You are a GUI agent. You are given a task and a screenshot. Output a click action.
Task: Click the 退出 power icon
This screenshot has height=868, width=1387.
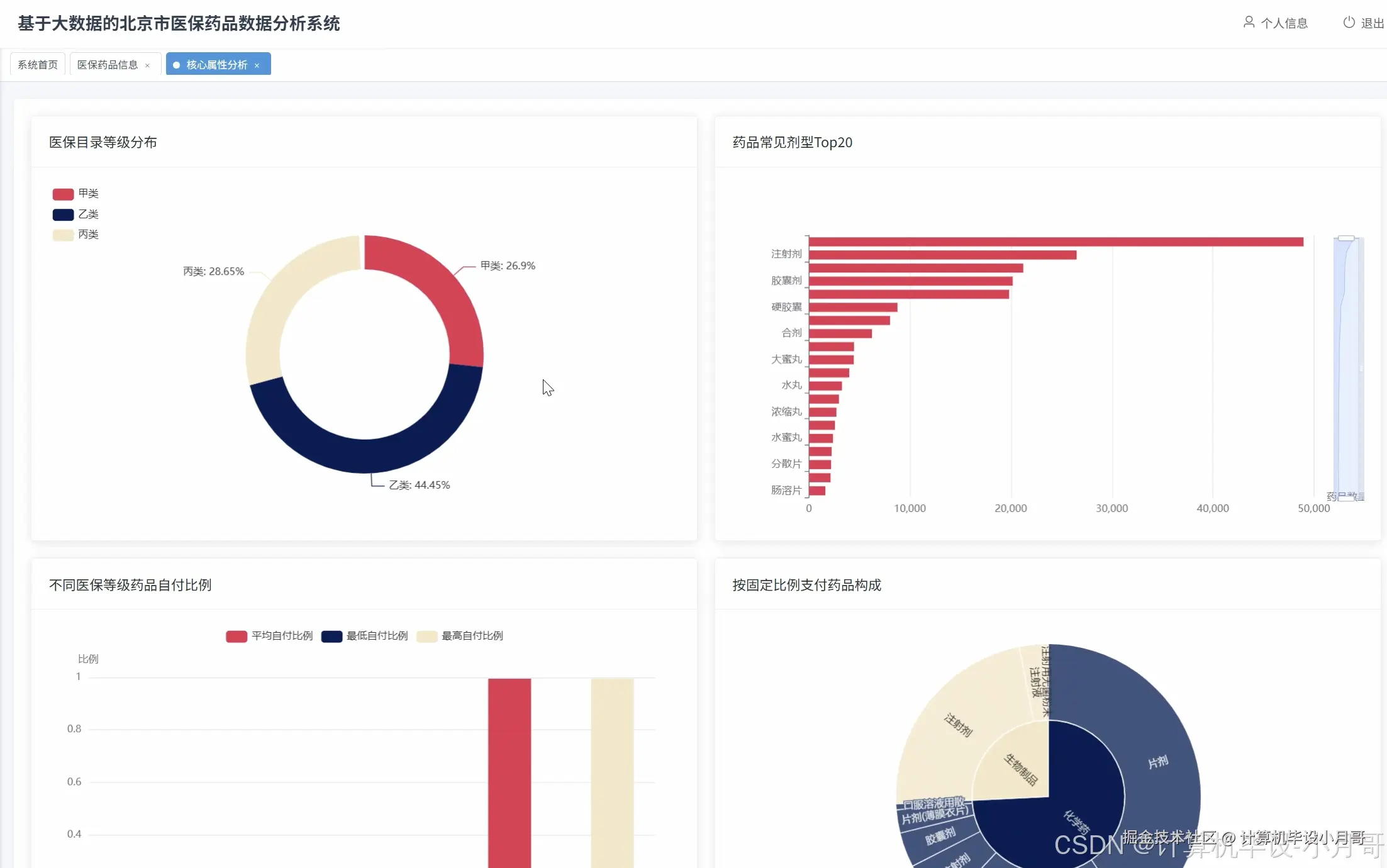(x=1349, y=23)
